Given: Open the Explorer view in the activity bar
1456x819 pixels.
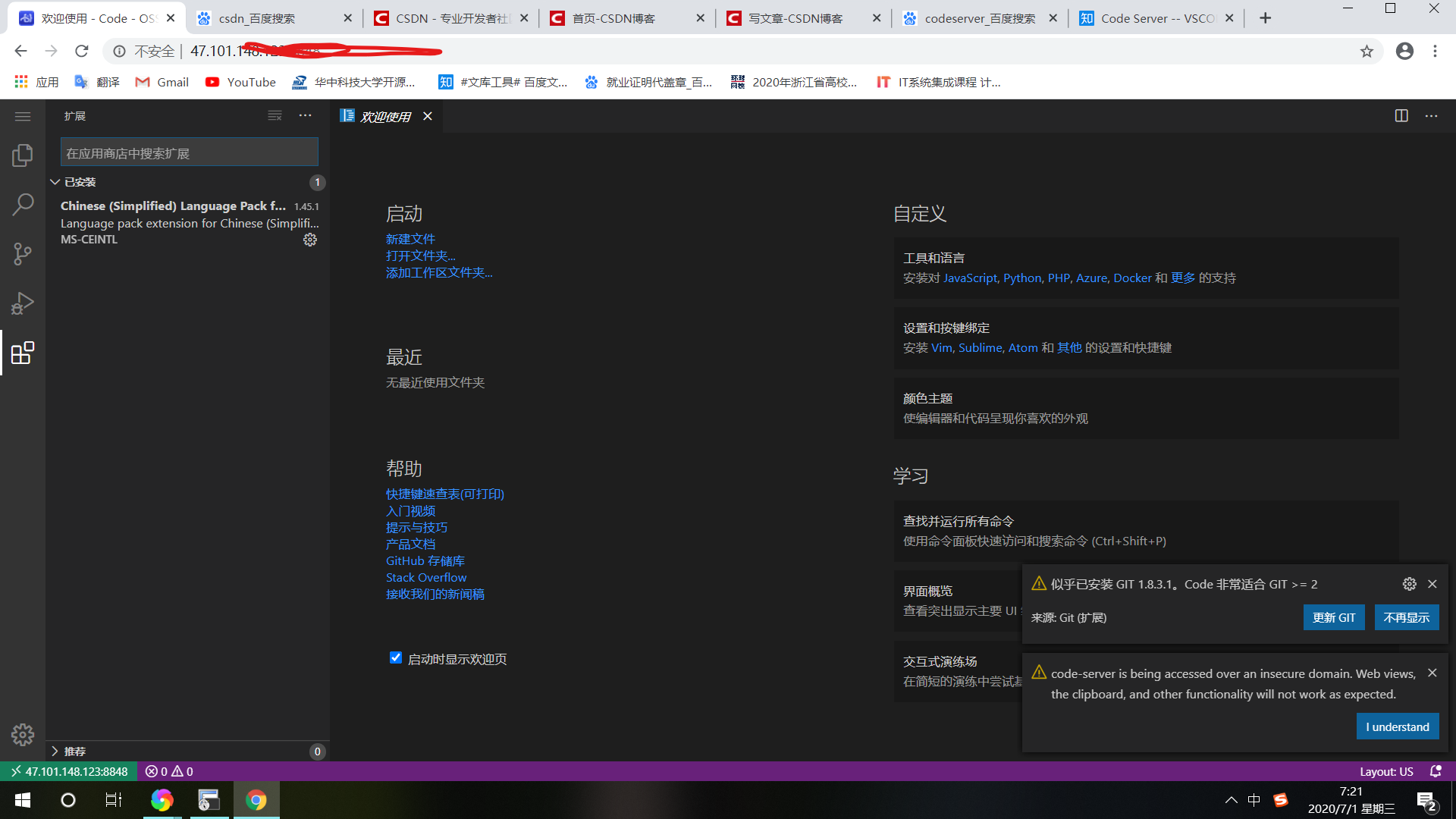Looking at the screenshot, I should pyautogui.click(x=23, y=155).
